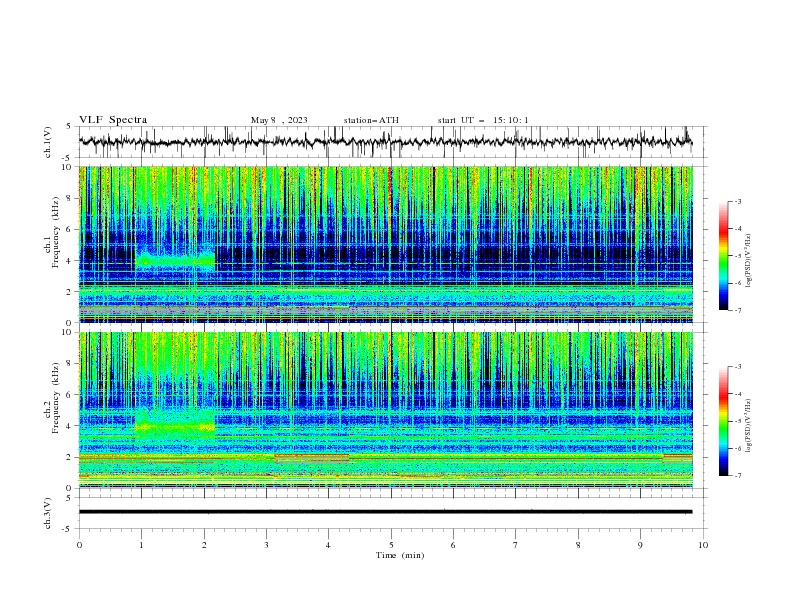Click the "Time (min)" axis label
The height and width of the screenshot is (612, 792).
coord(400,555)
